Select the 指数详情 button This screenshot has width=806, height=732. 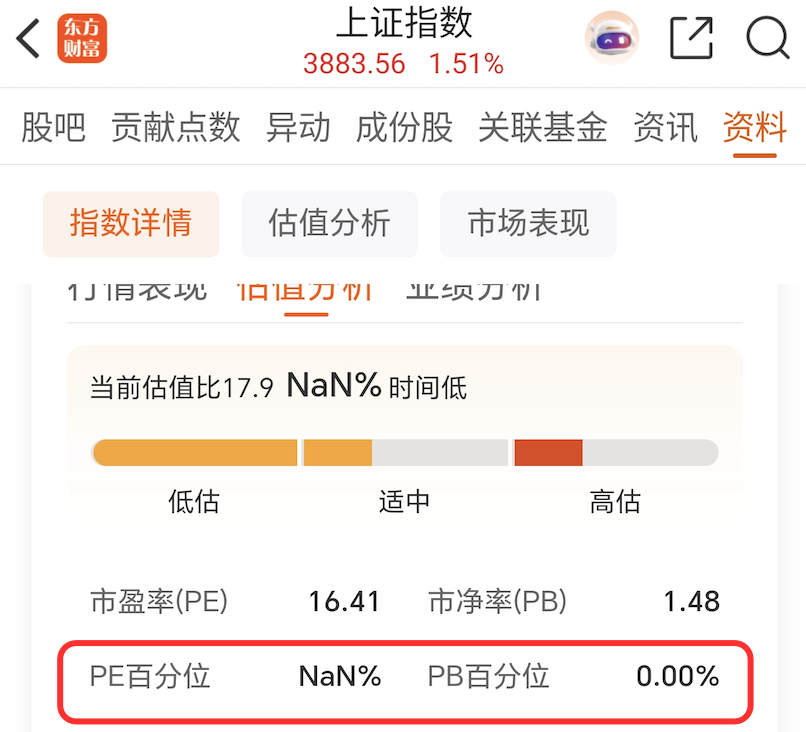(x=131, y=224)
